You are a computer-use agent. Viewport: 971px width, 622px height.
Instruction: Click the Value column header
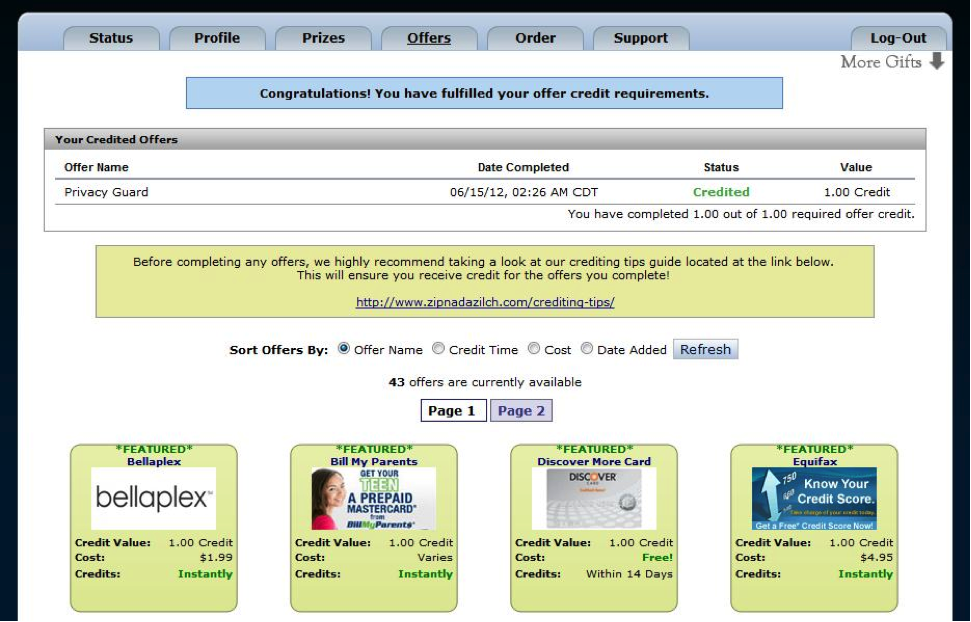click(x=856, y=167)
